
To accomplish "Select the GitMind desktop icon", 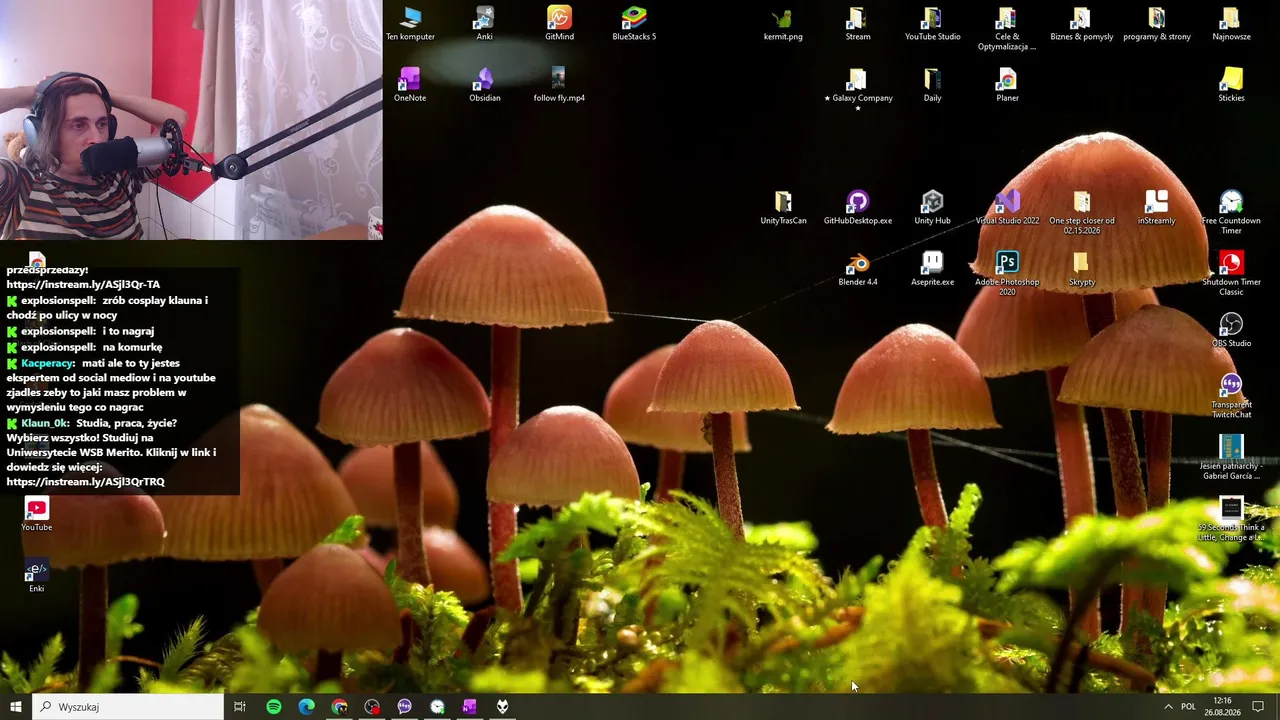I will click(x=559, y=24).
